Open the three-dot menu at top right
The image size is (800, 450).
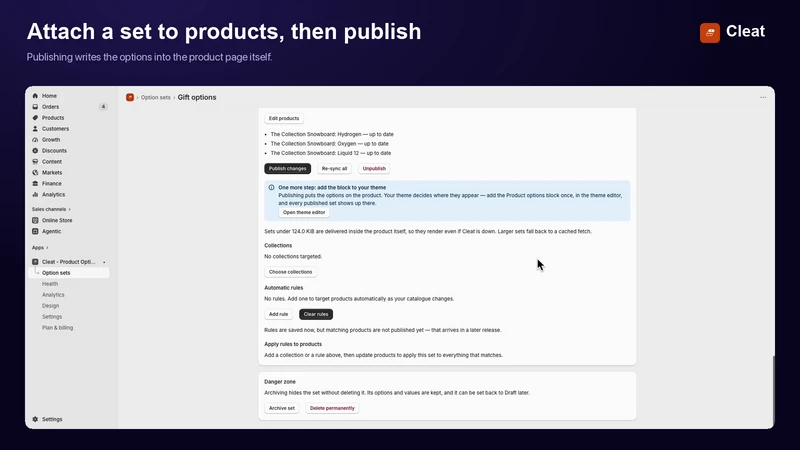[x=763, y=97]
